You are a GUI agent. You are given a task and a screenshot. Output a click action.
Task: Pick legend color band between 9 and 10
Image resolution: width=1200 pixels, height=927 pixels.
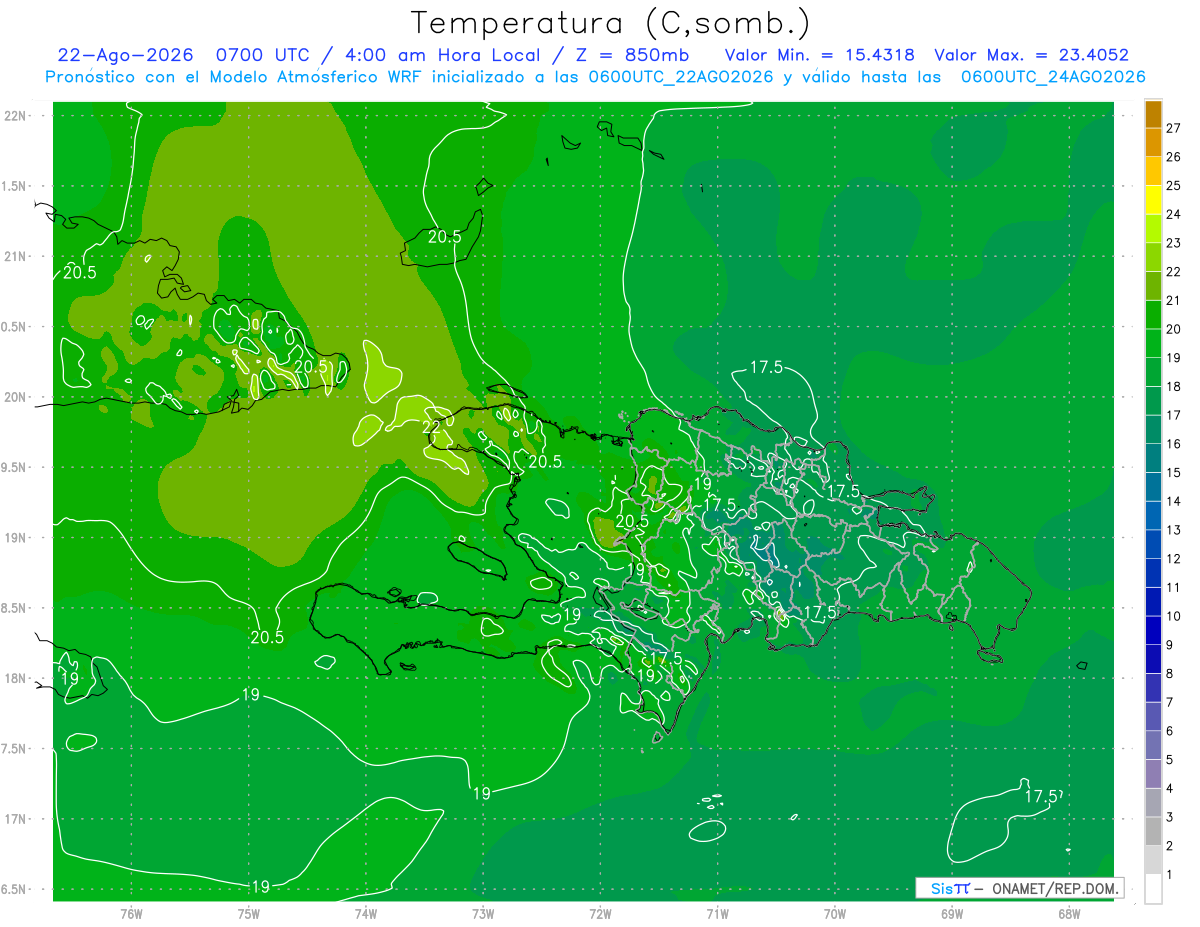pyautogui.click(x=1154, y=630)
